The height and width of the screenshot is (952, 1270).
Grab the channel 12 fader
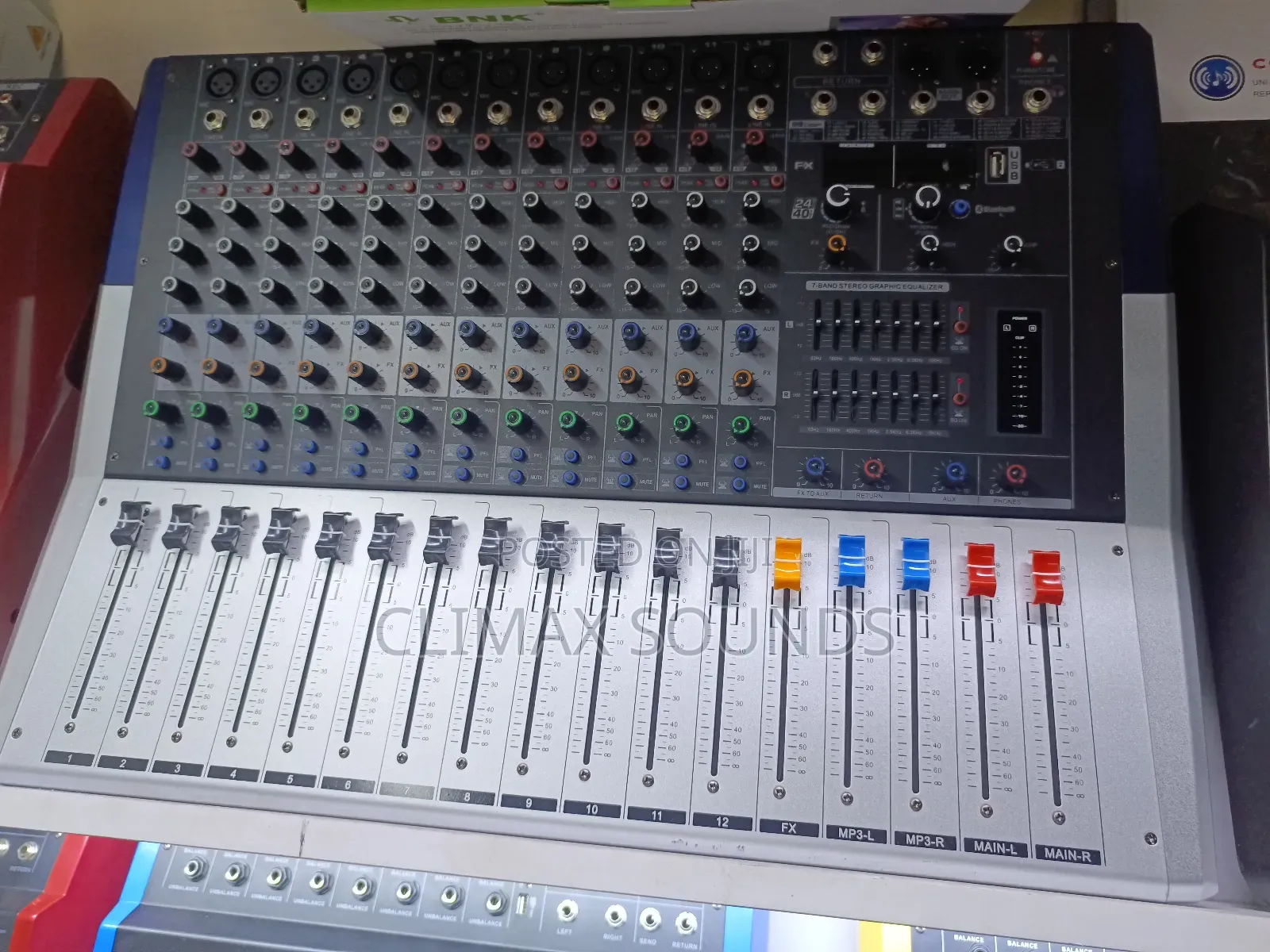coord(726,562)
